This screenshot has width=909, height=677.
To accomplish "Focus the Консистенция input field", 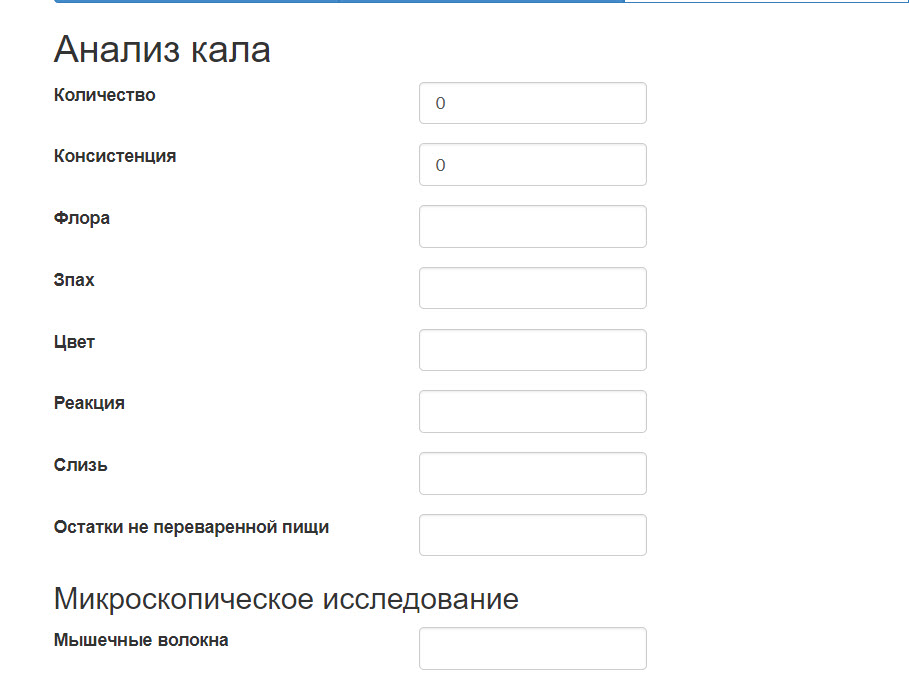I will (x=532, y=165).
